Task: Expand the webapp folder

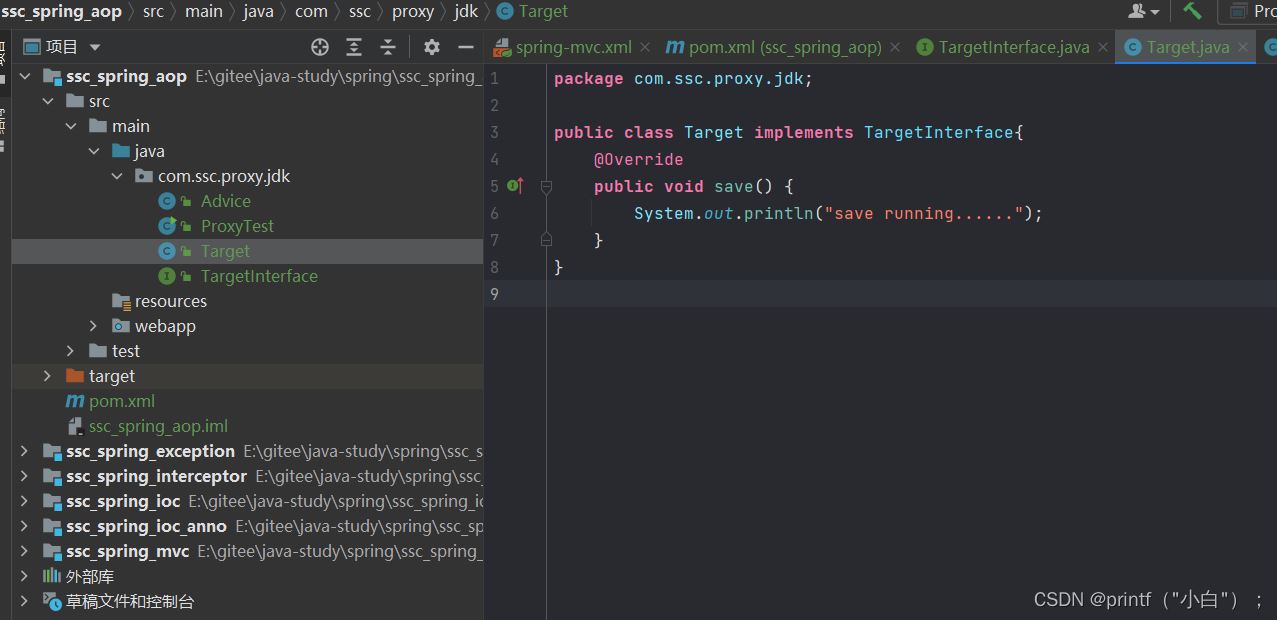Action: (94, 326)
